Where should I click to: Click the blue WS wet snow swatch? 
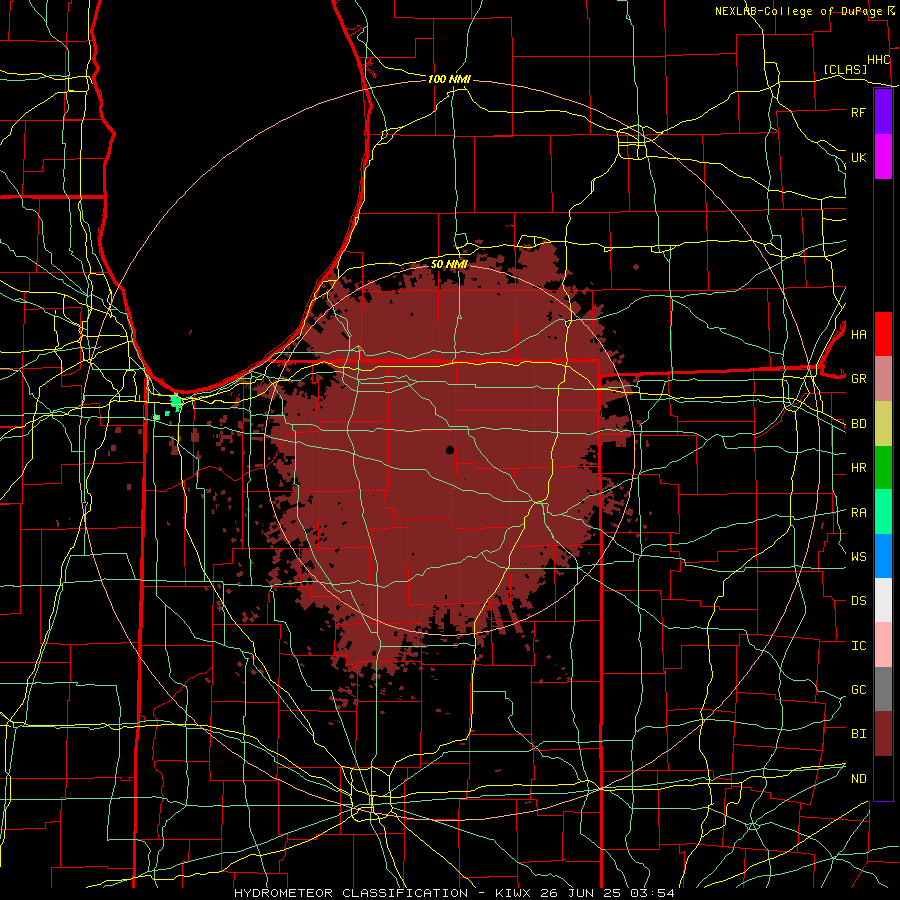[x=883, y=556]
